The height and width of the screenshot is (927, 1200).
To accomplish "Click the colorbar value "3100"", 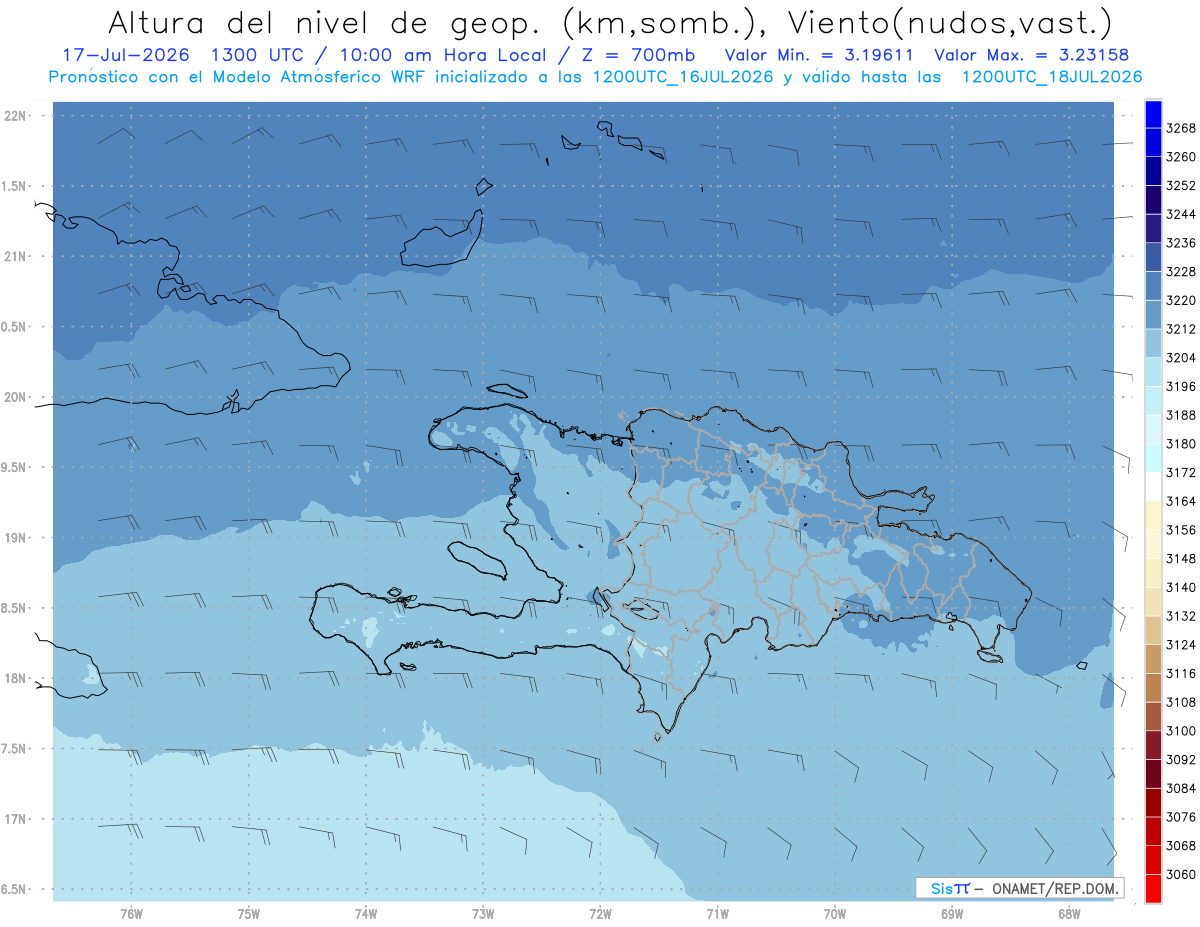I will (1181, 731).
